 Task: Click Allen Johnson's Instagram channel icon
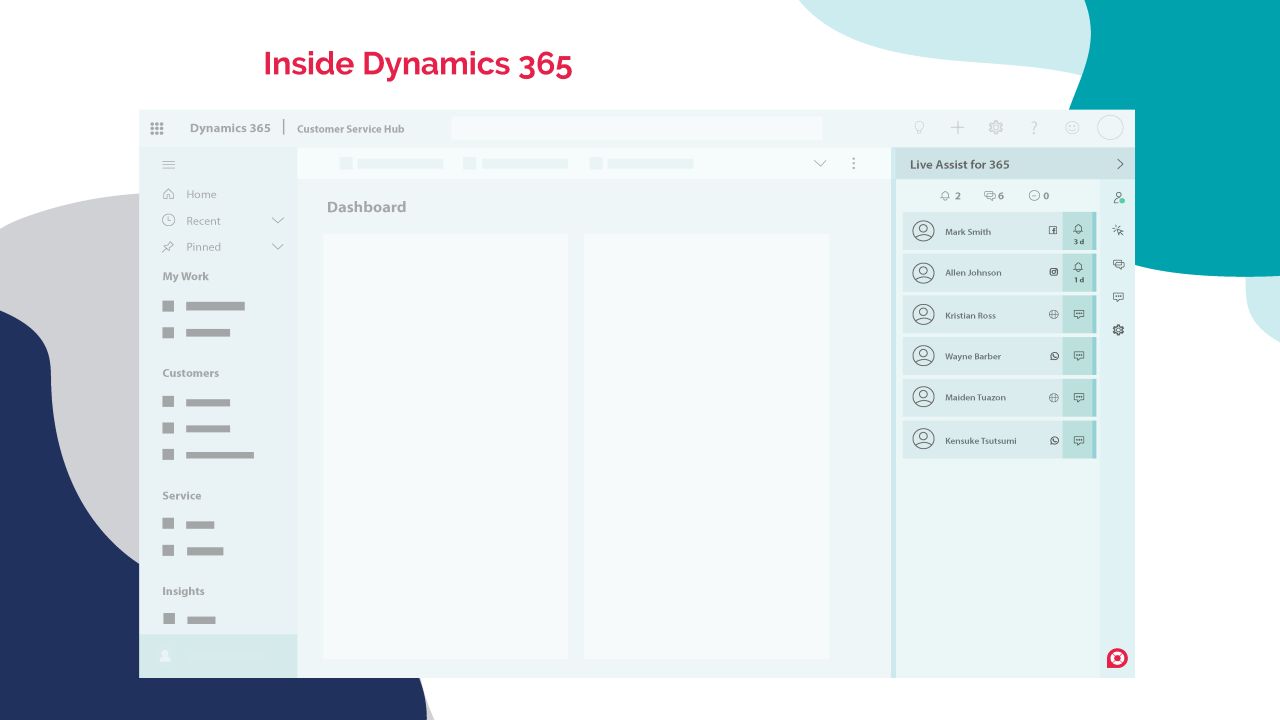coord(1053,272)
